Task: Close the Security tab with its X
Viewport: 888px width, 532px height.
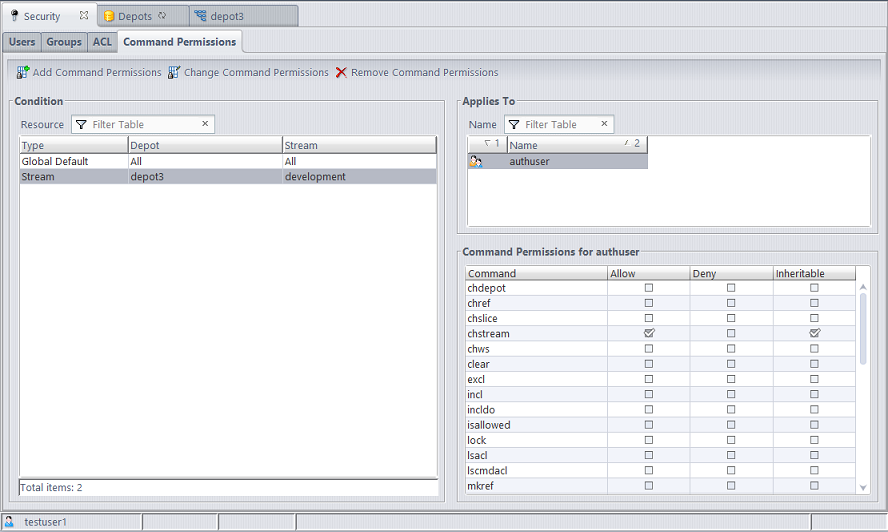Action: pos(83,16)
